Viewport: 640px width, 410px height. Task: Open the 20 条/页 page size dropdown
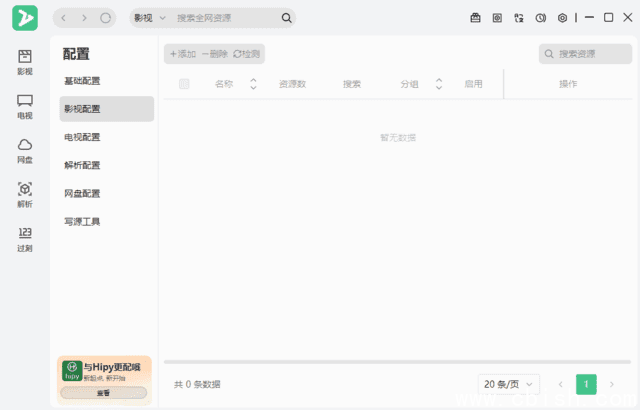509,384
